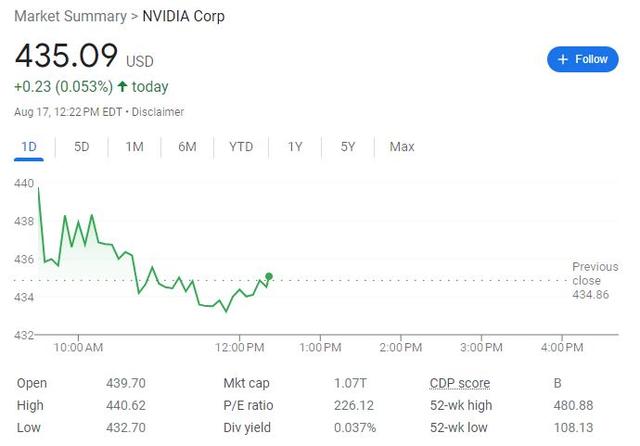The image size is (640, 446).
Task: Click the plus icon in Follow
Action: pyautogui.click(x=563, y=59)
